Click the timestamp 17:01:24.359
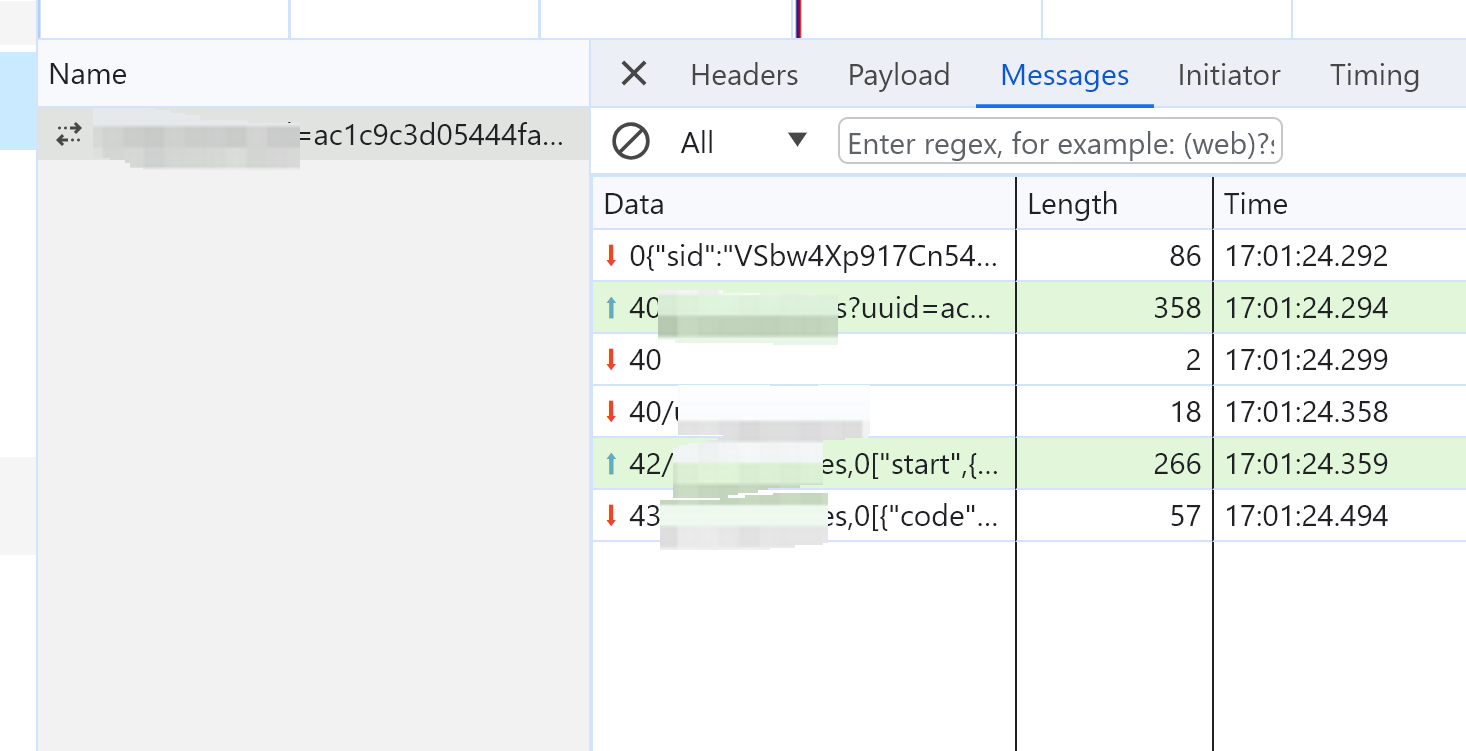 click(1306, 464)
